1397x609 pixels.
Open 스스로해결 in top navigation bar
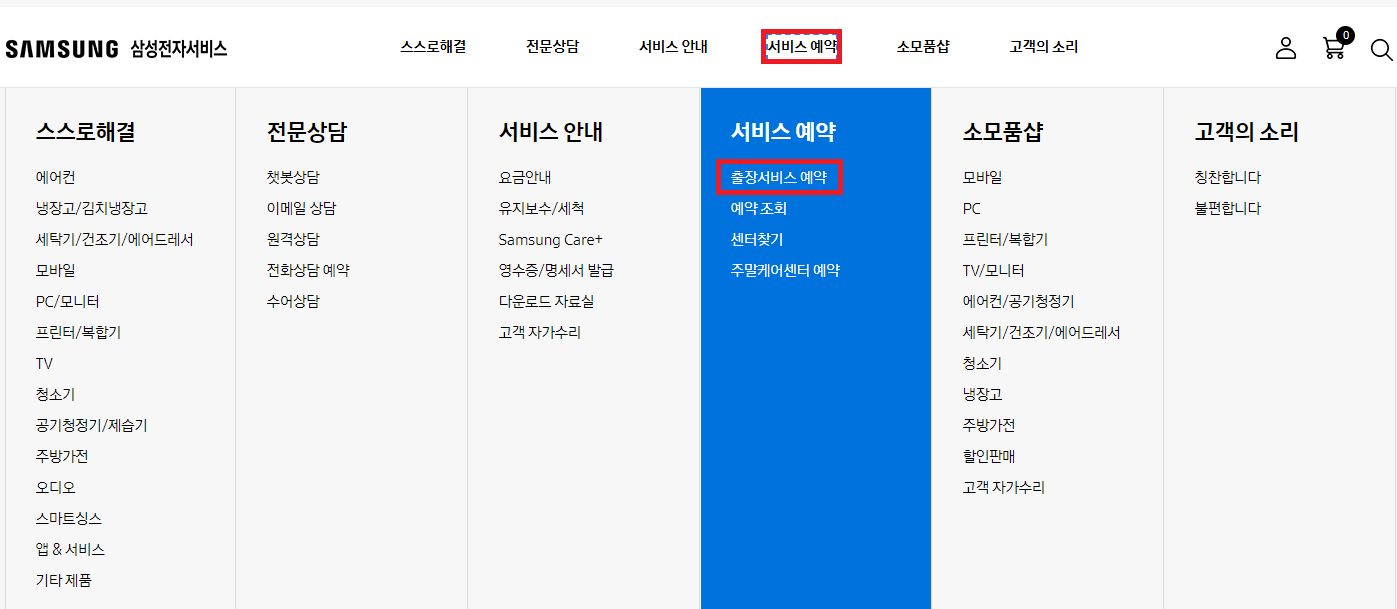tap(433, 47)
